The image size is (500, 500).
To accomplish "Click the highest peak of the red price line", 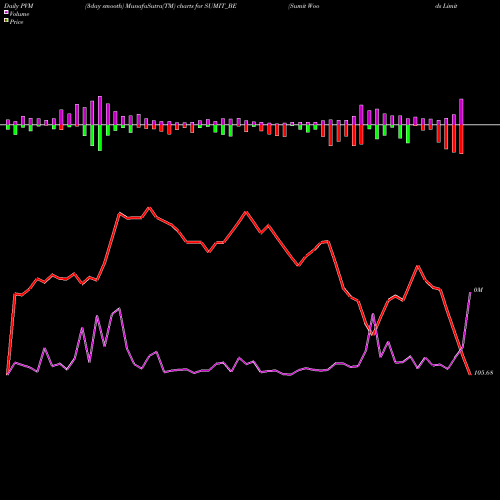I will point(149,208).
